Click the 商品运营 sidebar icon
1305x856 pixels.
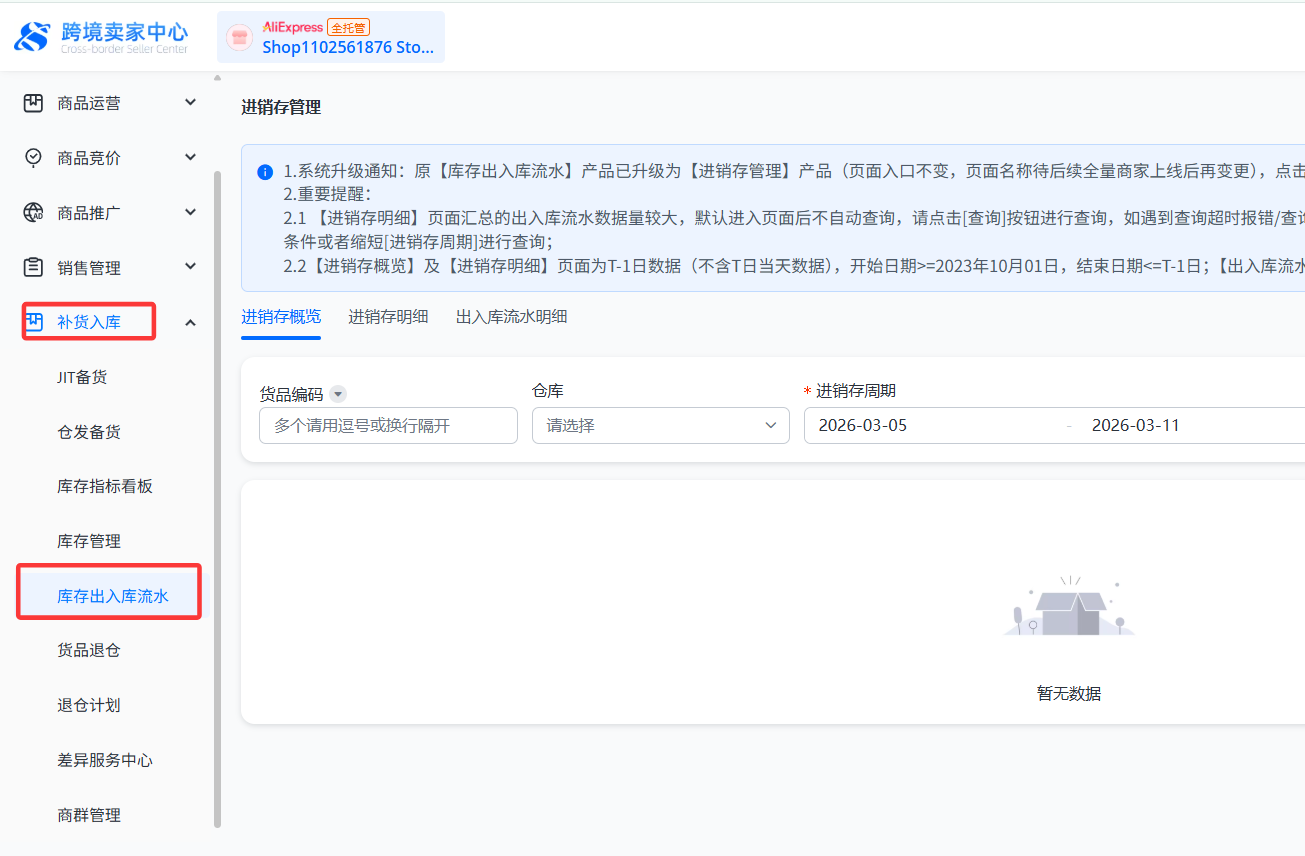pyautogui.click(x=34, y=103)
